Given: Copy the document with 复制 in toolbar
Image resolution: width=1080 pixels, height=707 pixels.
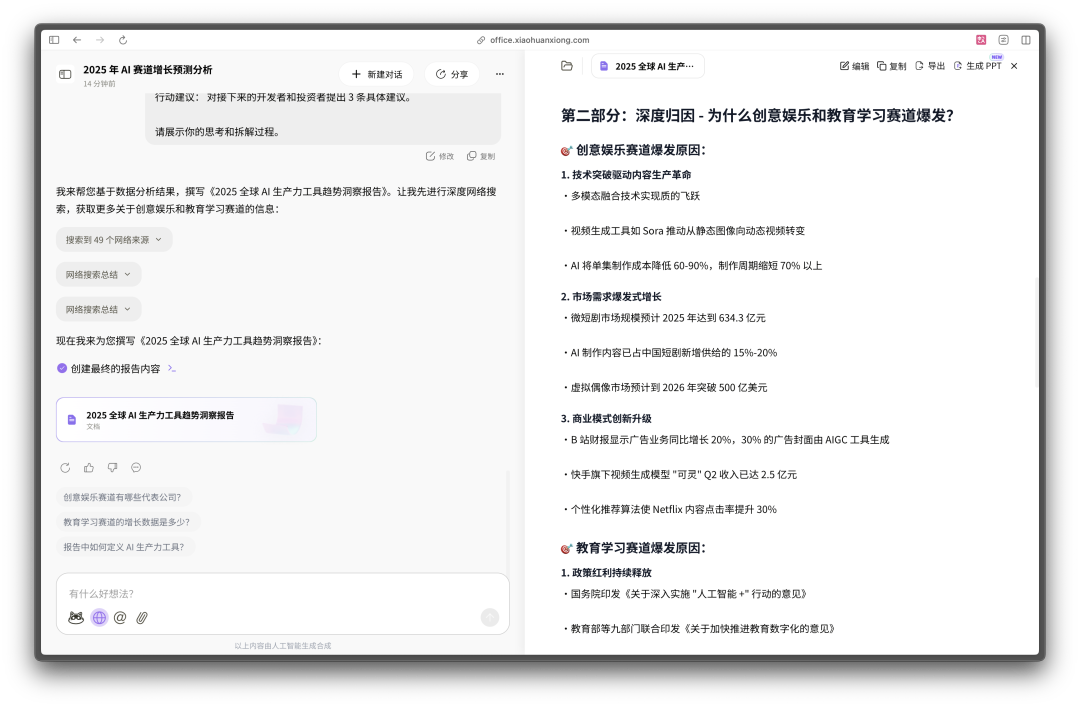Looking at the screenshot, I should coord(891,66).
